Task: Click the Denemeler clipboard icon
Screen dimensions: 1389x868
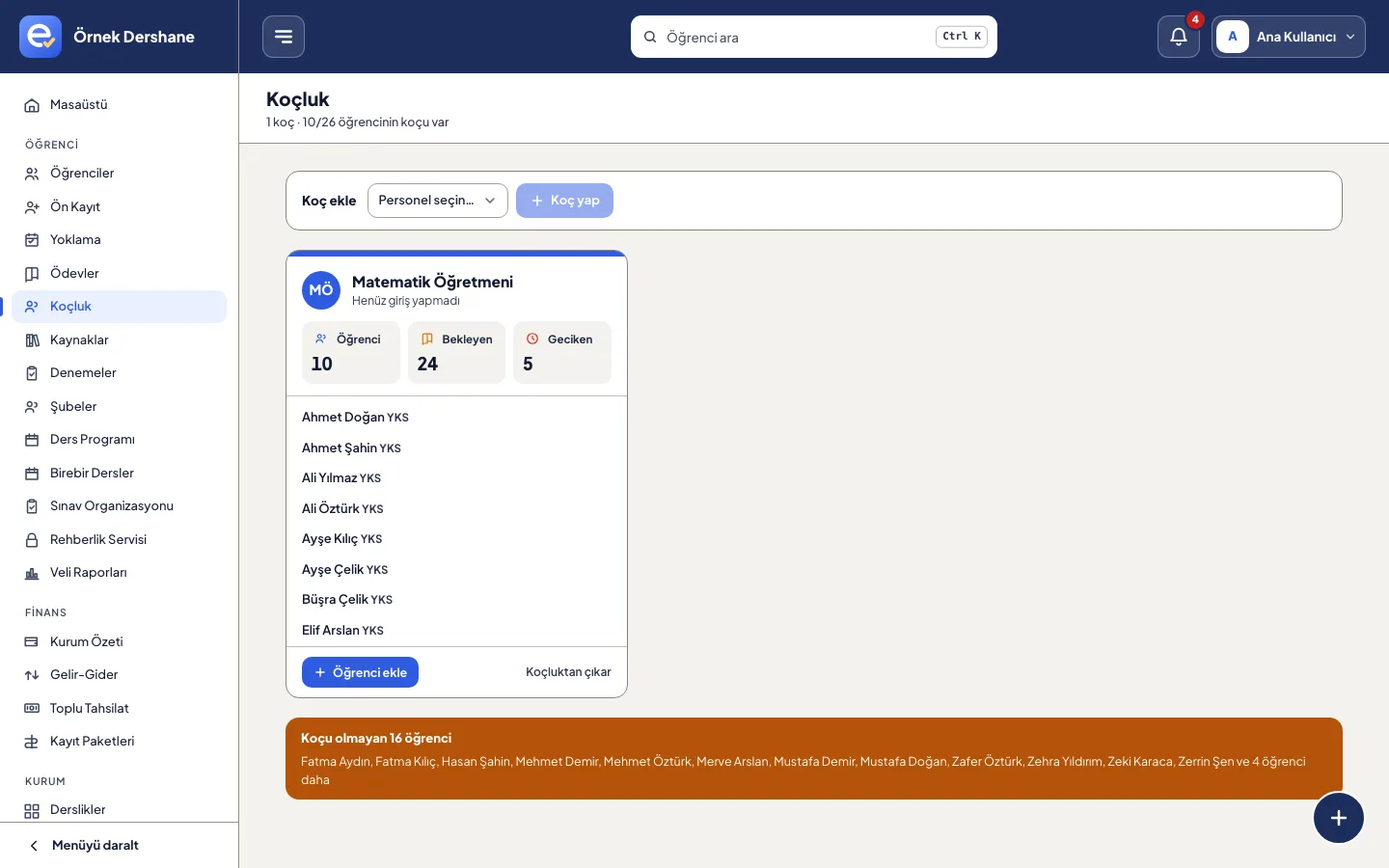Action: tap(32, 373)
